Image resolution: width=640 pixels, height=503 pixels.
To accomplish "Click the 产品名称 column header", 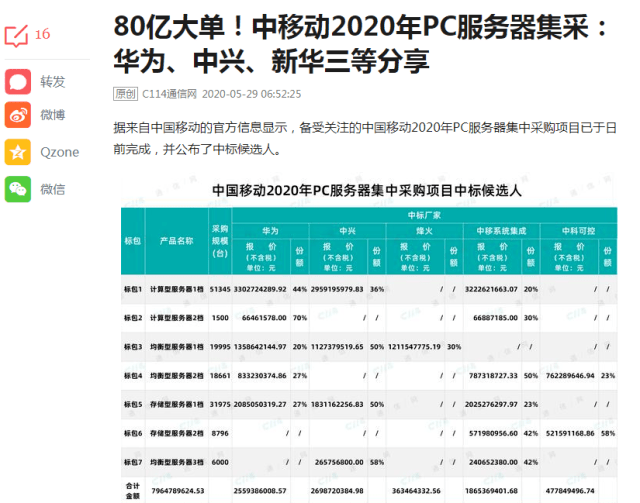I will 176,241.
